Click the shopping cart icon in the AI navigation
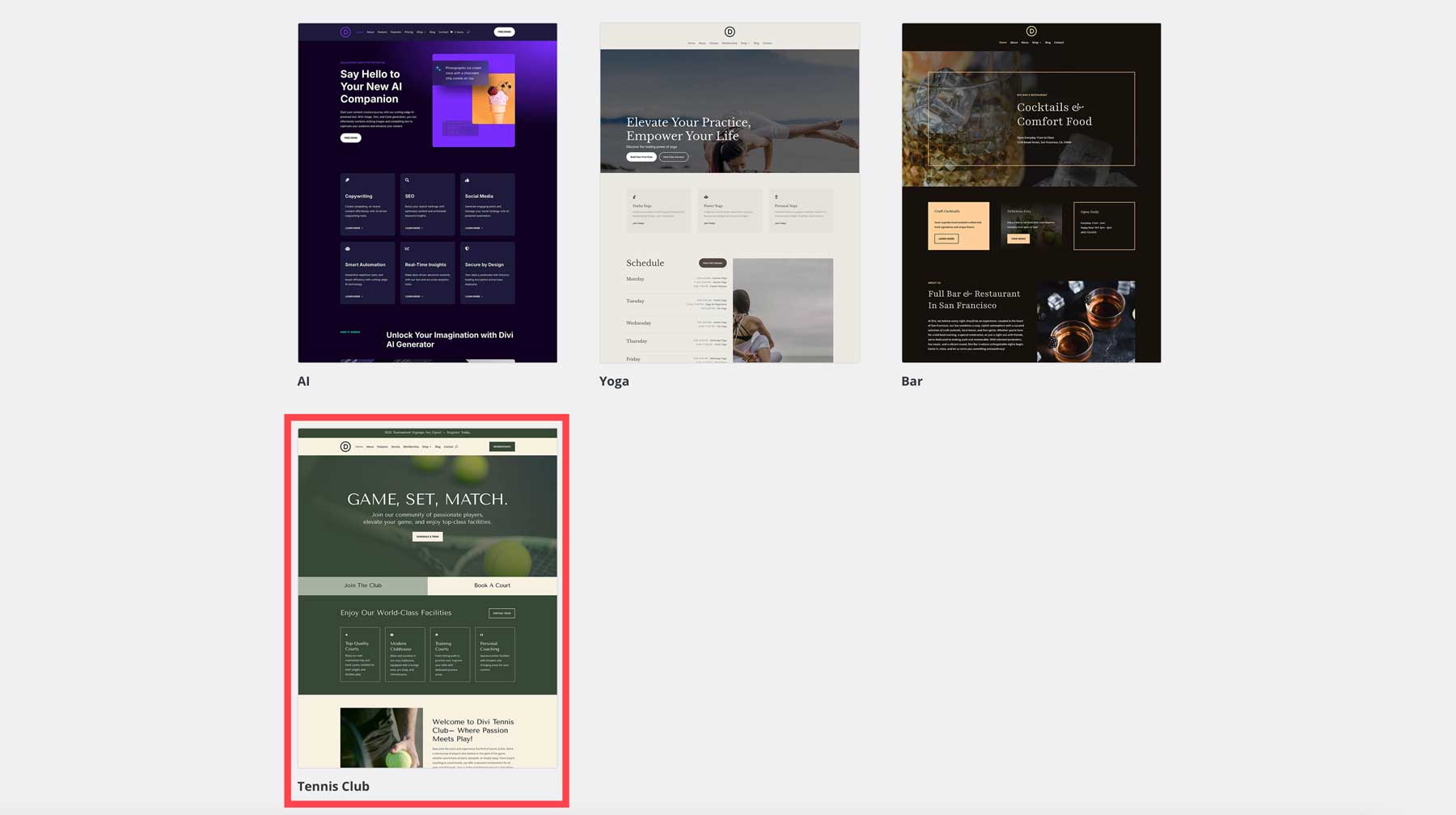 click(x=451, y=32)
